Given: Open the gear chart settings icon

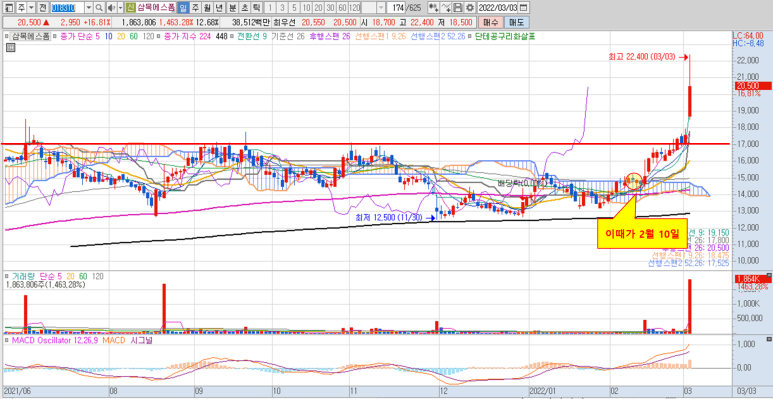Looking at the screenshot, I should [x=470, y=8].
